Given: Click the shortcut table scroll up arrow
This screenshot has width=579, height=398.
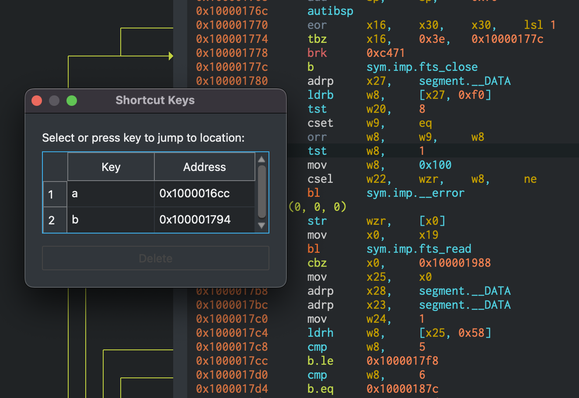Looking at the screenshot, I should tap(261, 159).
